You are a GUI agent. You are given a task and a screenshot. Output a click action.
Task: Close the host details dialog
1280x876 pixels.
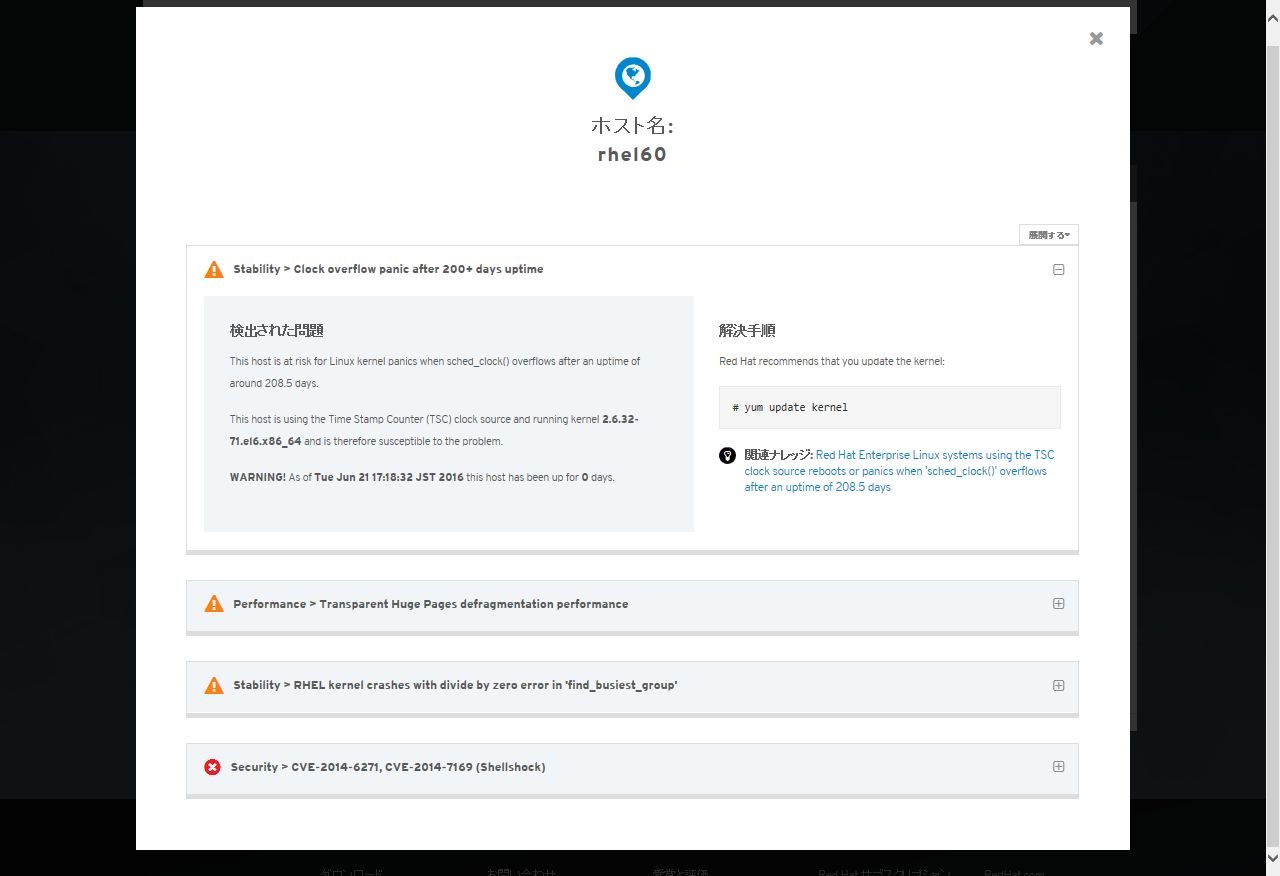pyautogui.click(x=1096, y=38)
